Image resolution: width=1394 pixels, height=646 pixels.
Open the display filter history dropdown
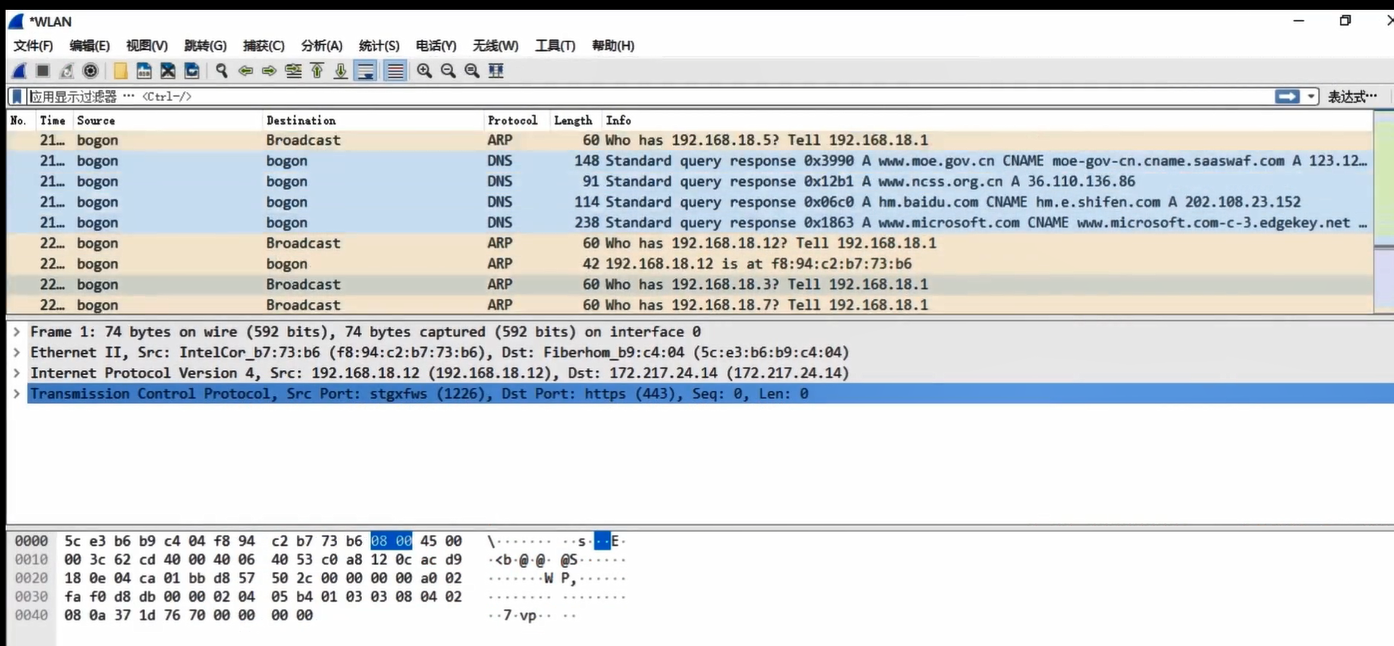coord(1311,97)
